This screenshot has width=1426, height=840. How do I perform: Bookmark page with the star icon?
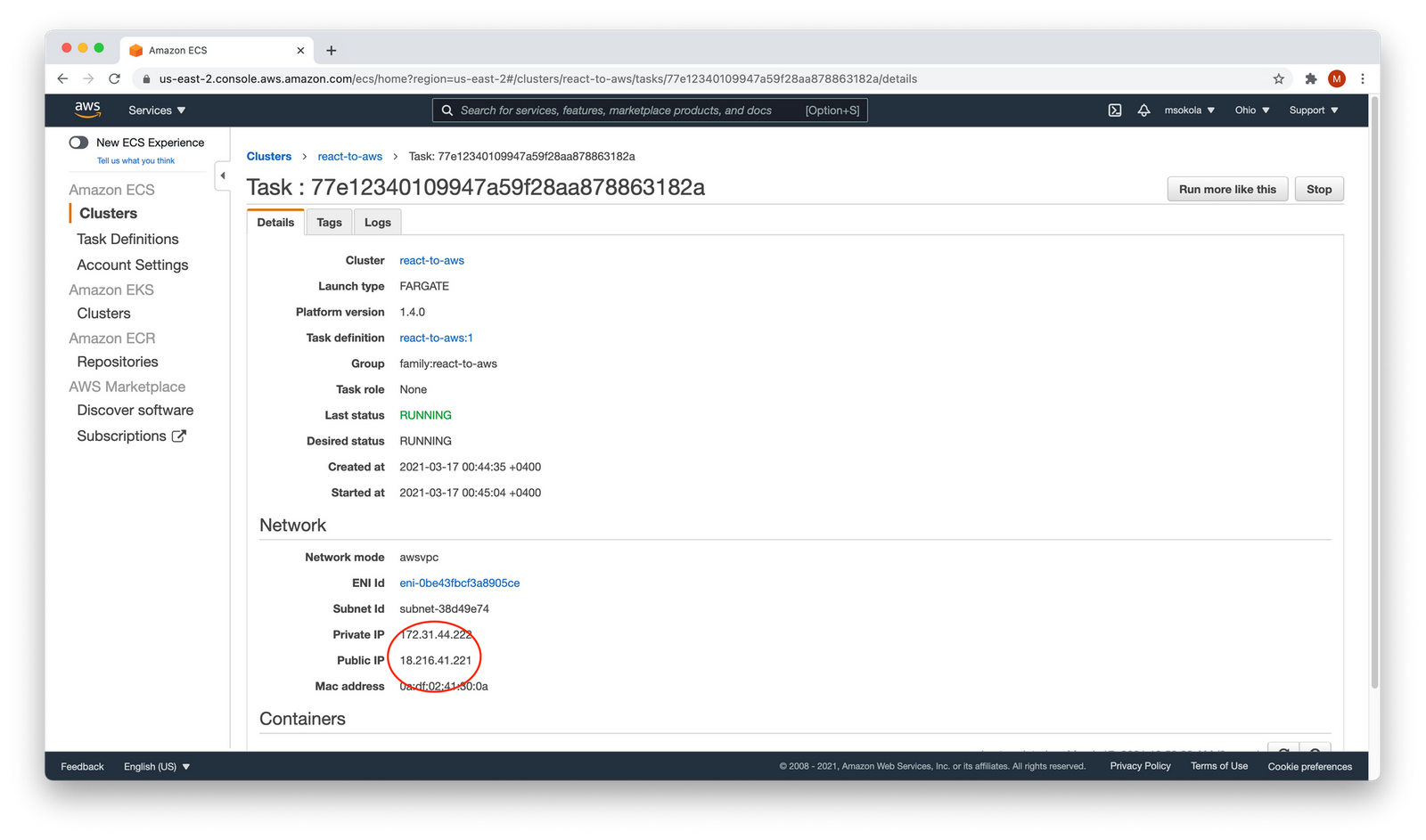[x=1279, y=78]
